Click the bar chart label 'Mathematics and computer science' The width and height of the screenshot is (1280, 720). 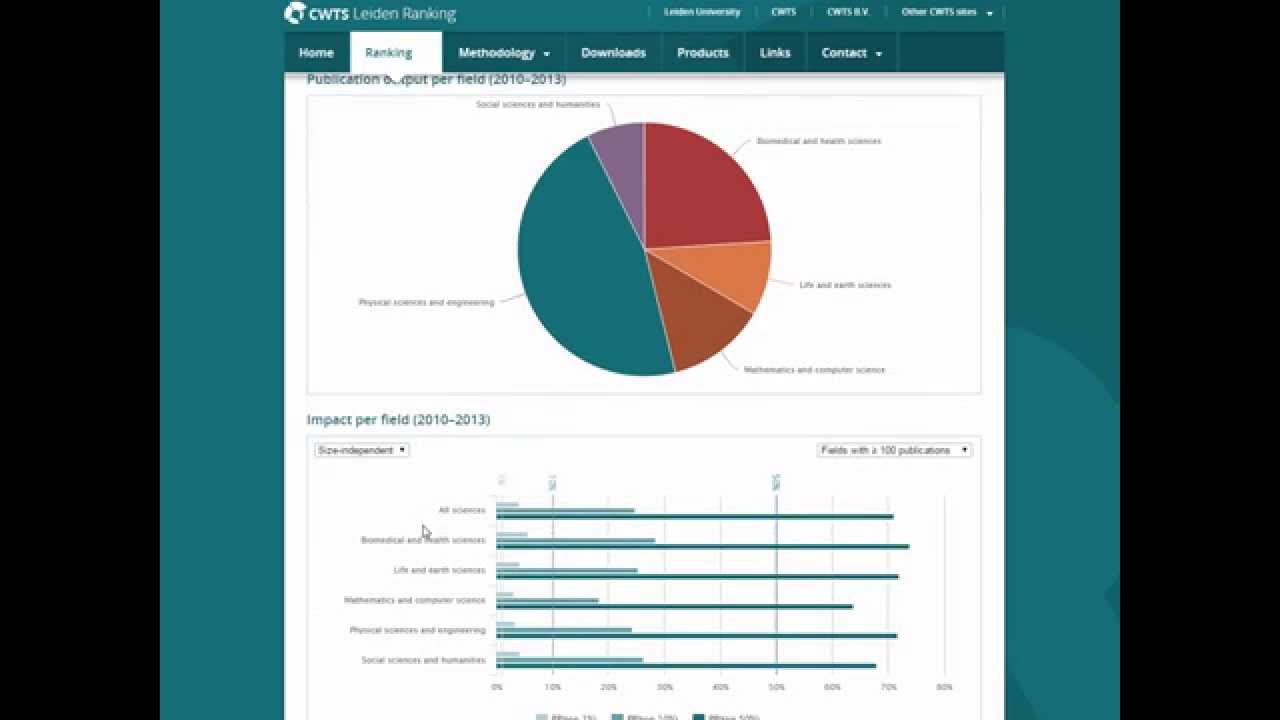(415, 600)
